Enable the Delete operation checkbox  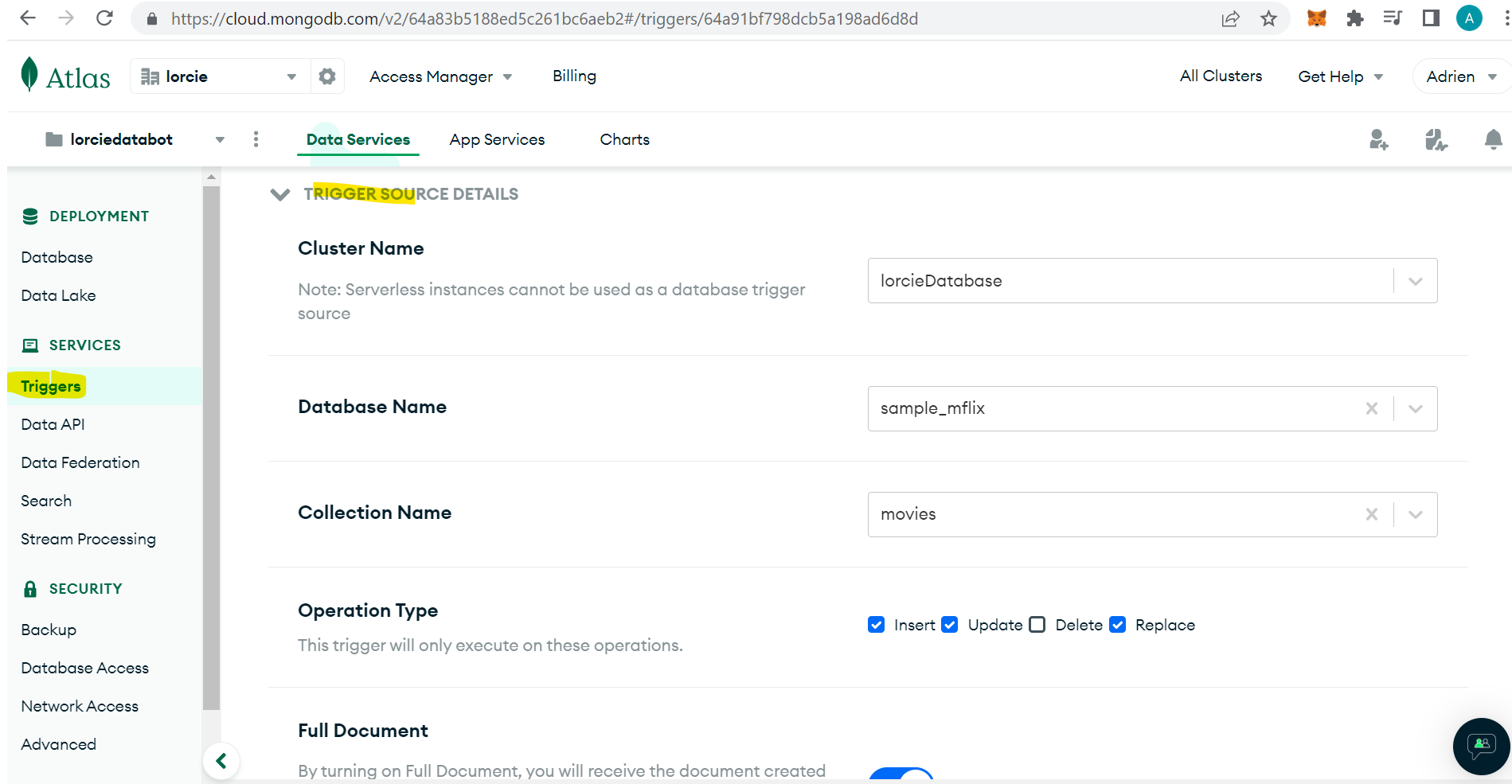1037,625
